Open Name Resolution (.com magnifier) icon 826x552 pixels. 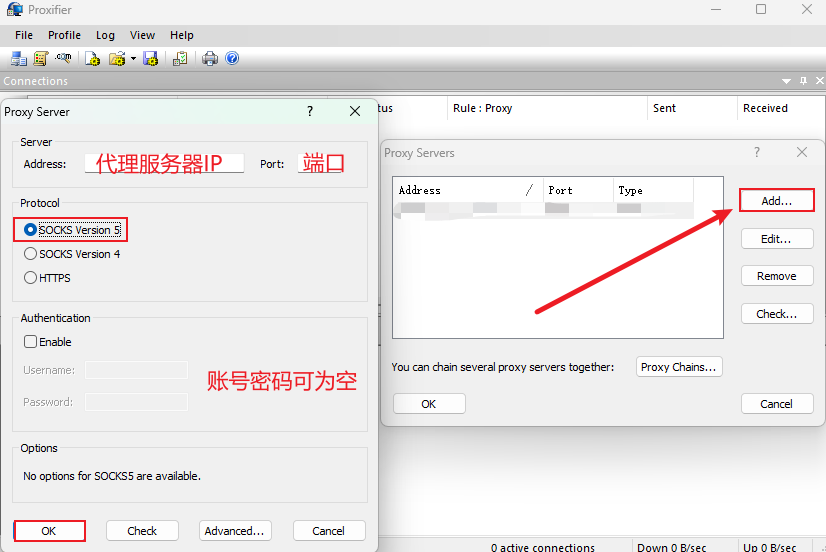click(x=63, y=57)
